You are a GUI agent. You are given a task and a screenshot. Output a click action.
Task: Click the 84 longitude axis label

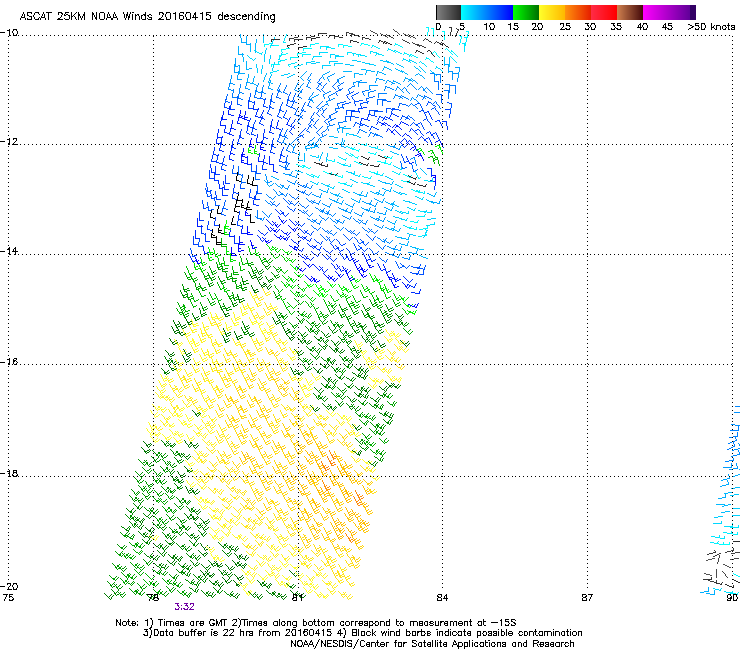coord(442,598)
